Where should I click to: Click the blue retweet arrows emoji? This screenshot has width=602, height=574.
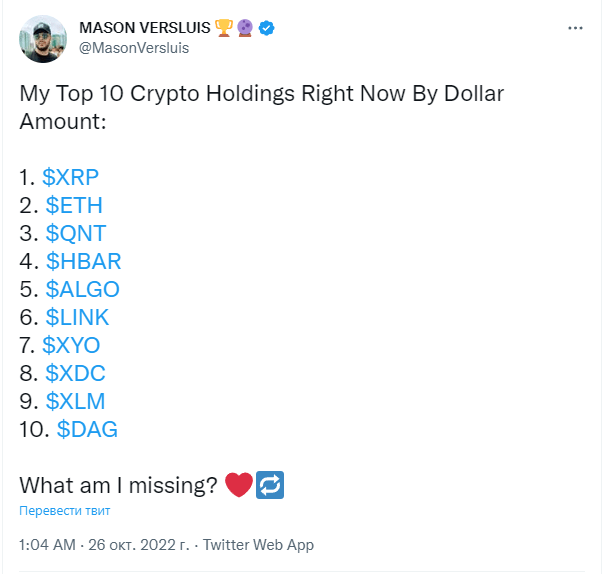270,485
